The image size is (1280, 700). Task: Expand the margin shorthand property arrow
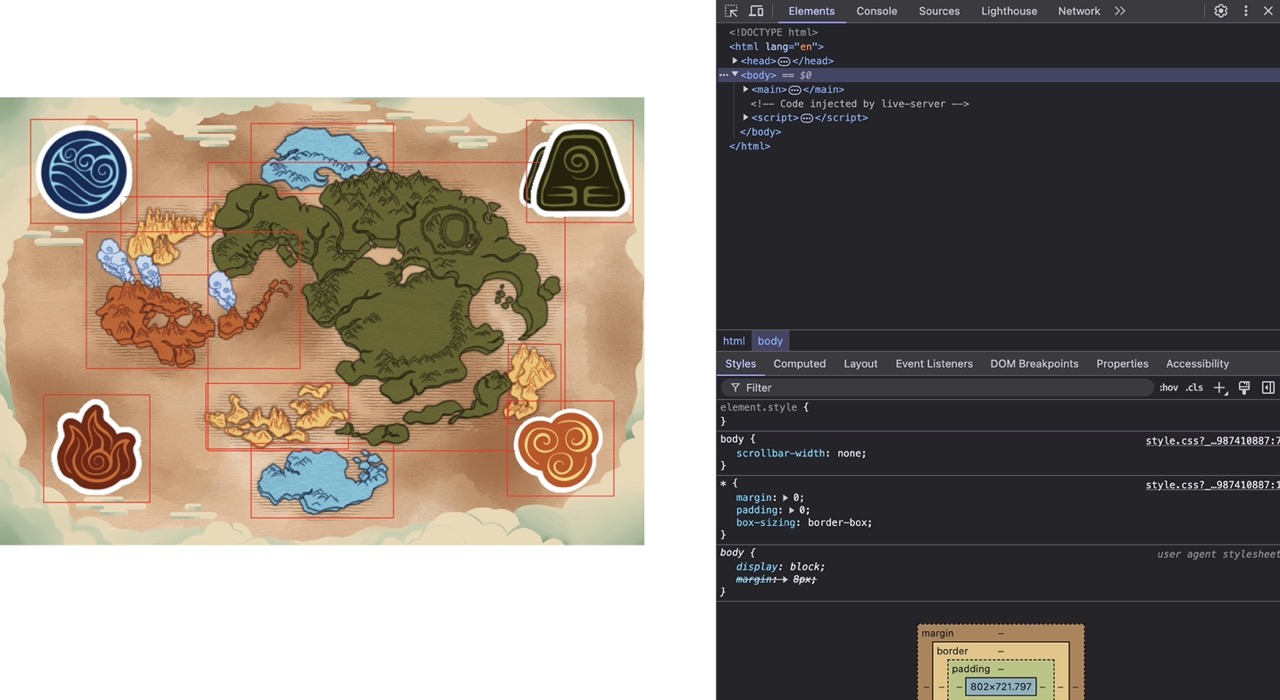[x=786, y=498]
